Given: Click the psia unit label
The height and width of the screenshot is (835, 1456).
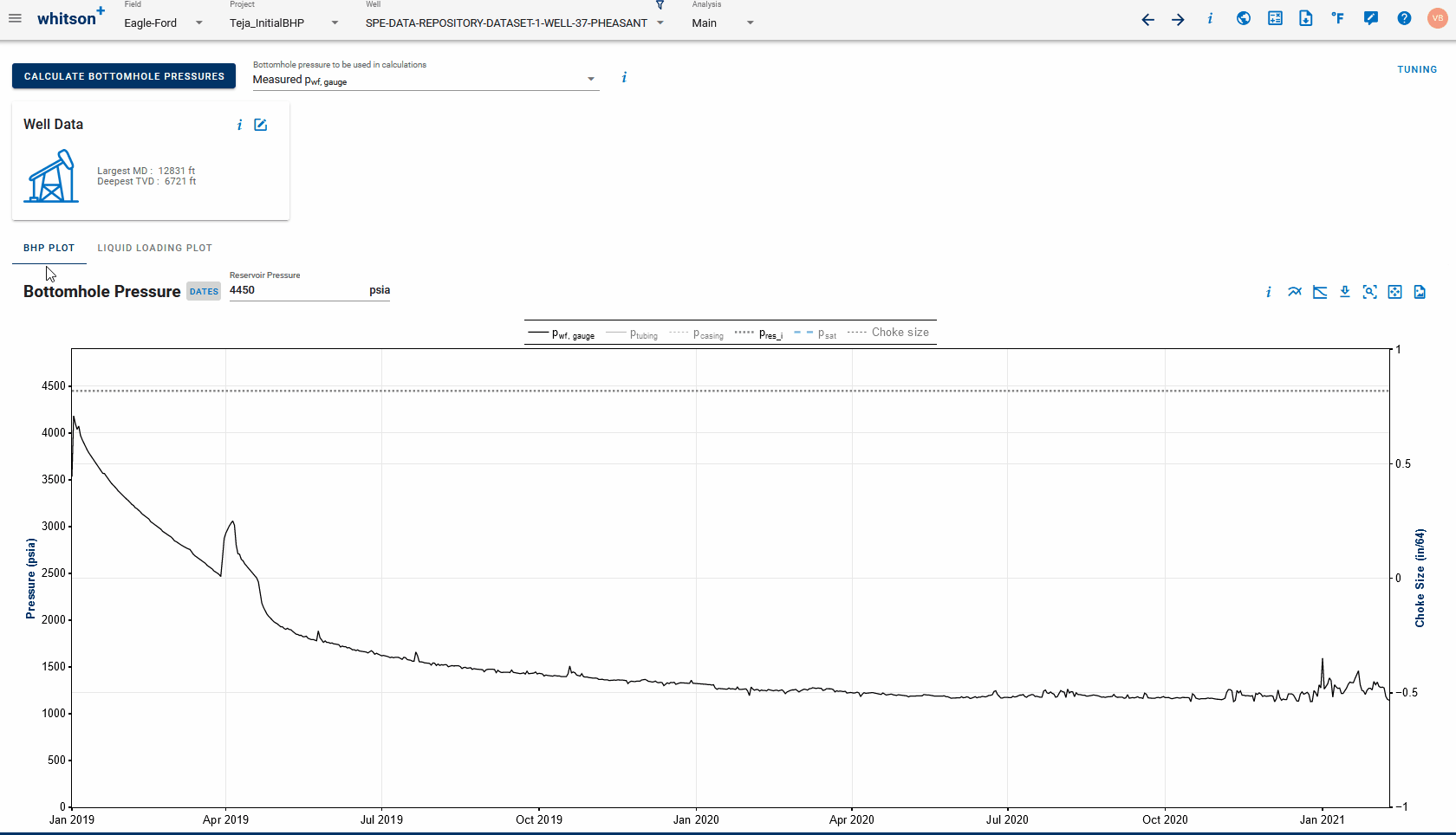Looking at the screenshot, I should pyautogui.click(x=380, y=290).
